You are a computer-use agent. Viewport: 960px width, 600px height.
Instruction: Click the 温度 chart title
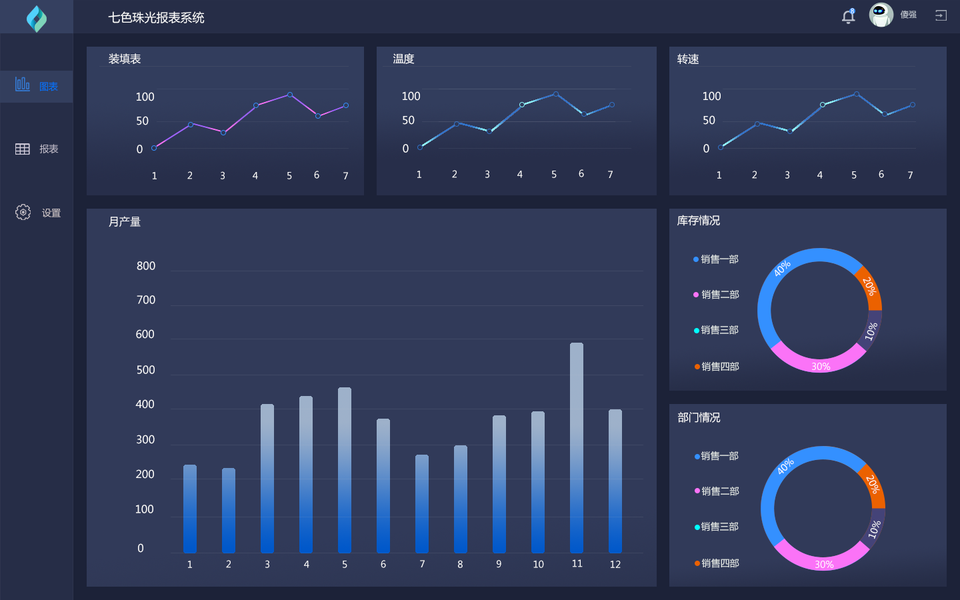(403, 59)
